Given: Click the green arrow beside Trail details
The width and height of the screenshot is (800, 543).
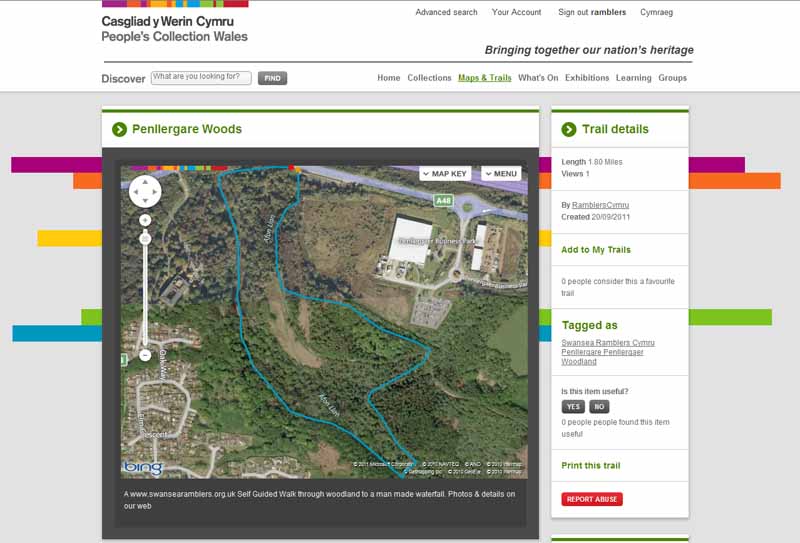Looking at the screenshot, I should (x=569, y=129).
